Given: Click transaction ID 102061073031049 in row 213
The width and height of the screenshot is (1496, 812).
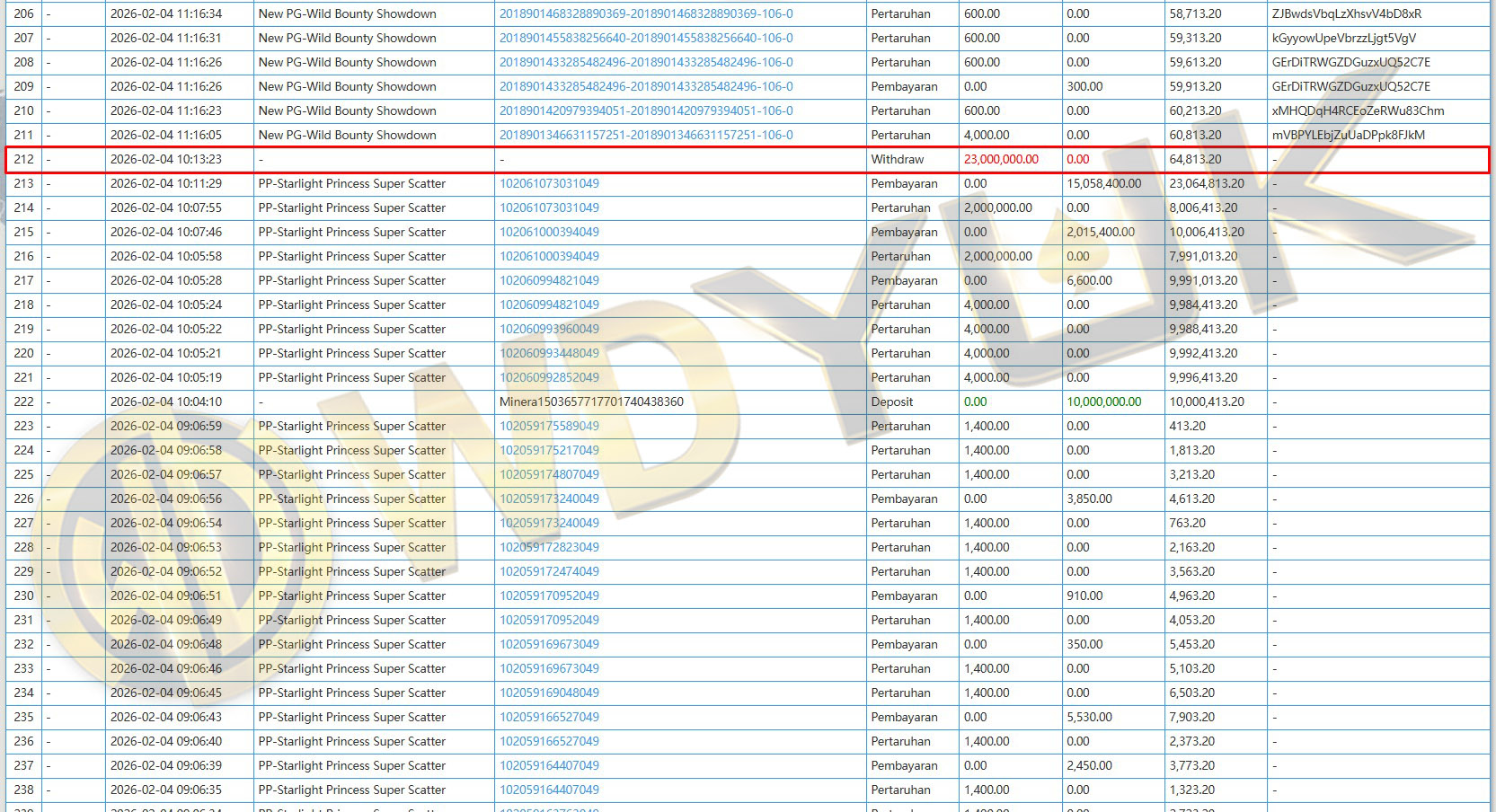Looking at the screenshot, I should (x=549, y=184).
